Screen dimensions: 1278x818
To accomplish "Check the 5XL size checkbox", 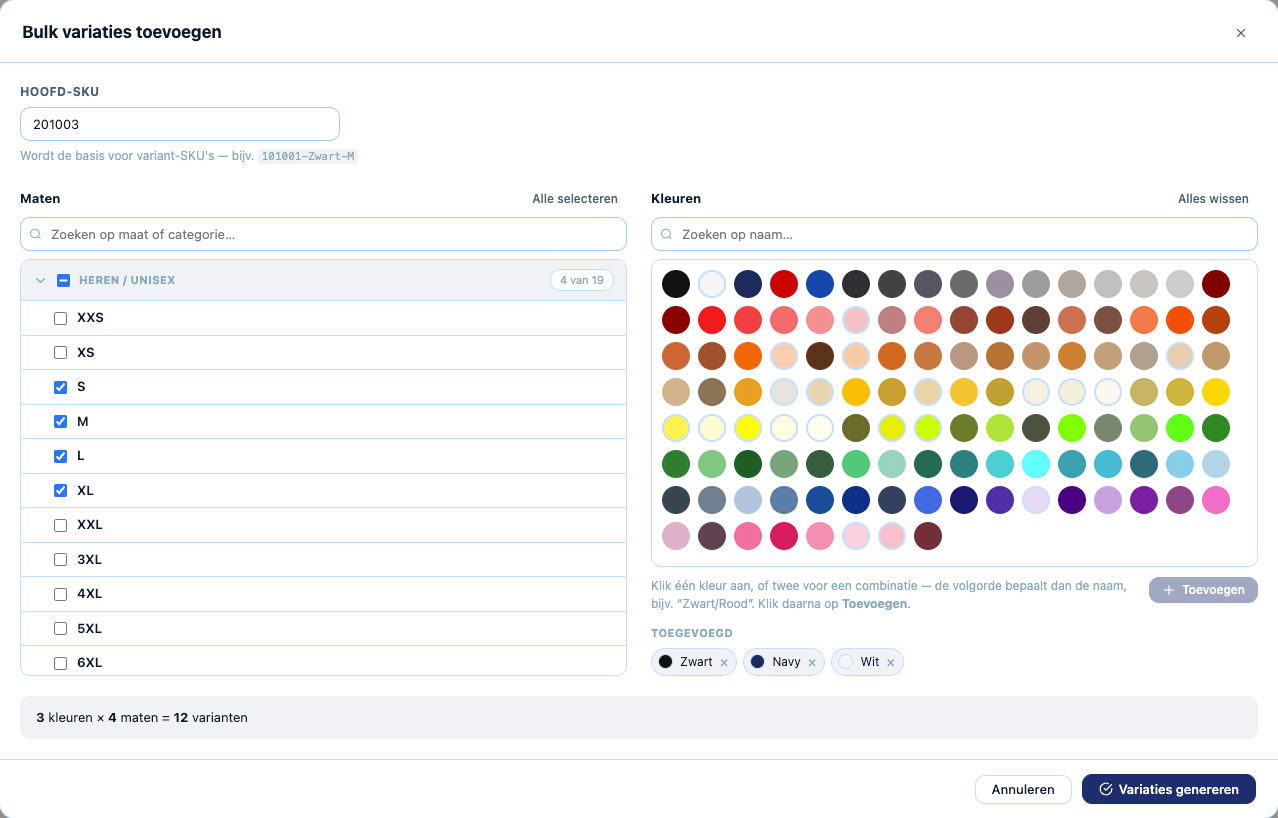I will point(60,629).
